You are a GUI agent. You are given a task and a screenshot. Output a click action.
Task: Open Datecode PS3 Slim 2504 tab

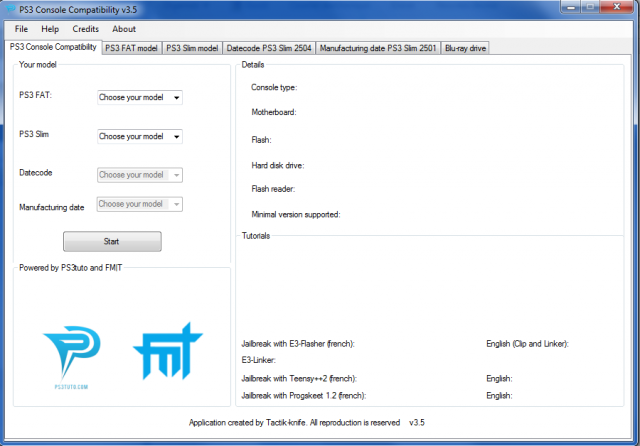point(269,48)
